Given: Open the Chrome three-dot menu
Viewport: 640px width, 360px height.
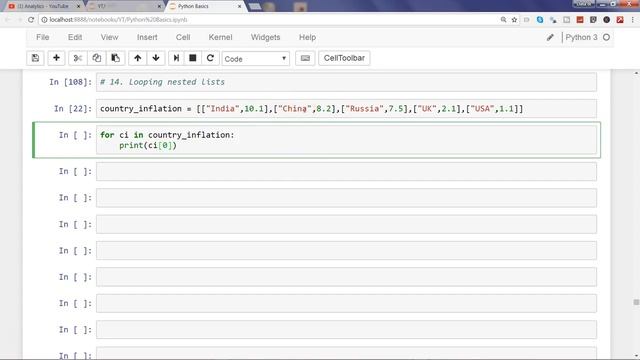Looking at the screenshot, I should [x=633, y=20].
